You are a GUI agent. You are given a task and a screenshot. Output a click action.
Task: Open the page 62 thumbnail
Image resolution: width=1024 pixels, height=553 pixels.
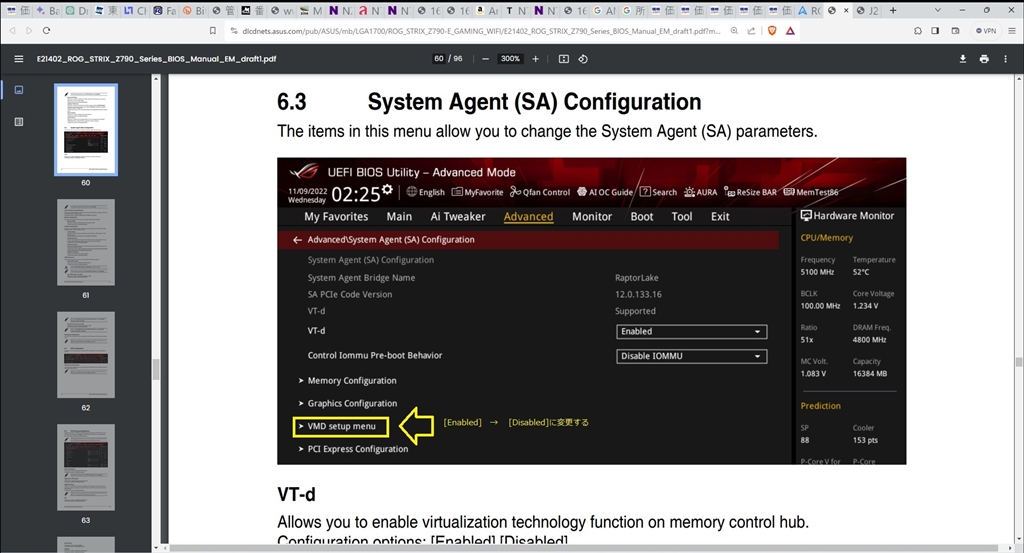[x=85, y=354]
